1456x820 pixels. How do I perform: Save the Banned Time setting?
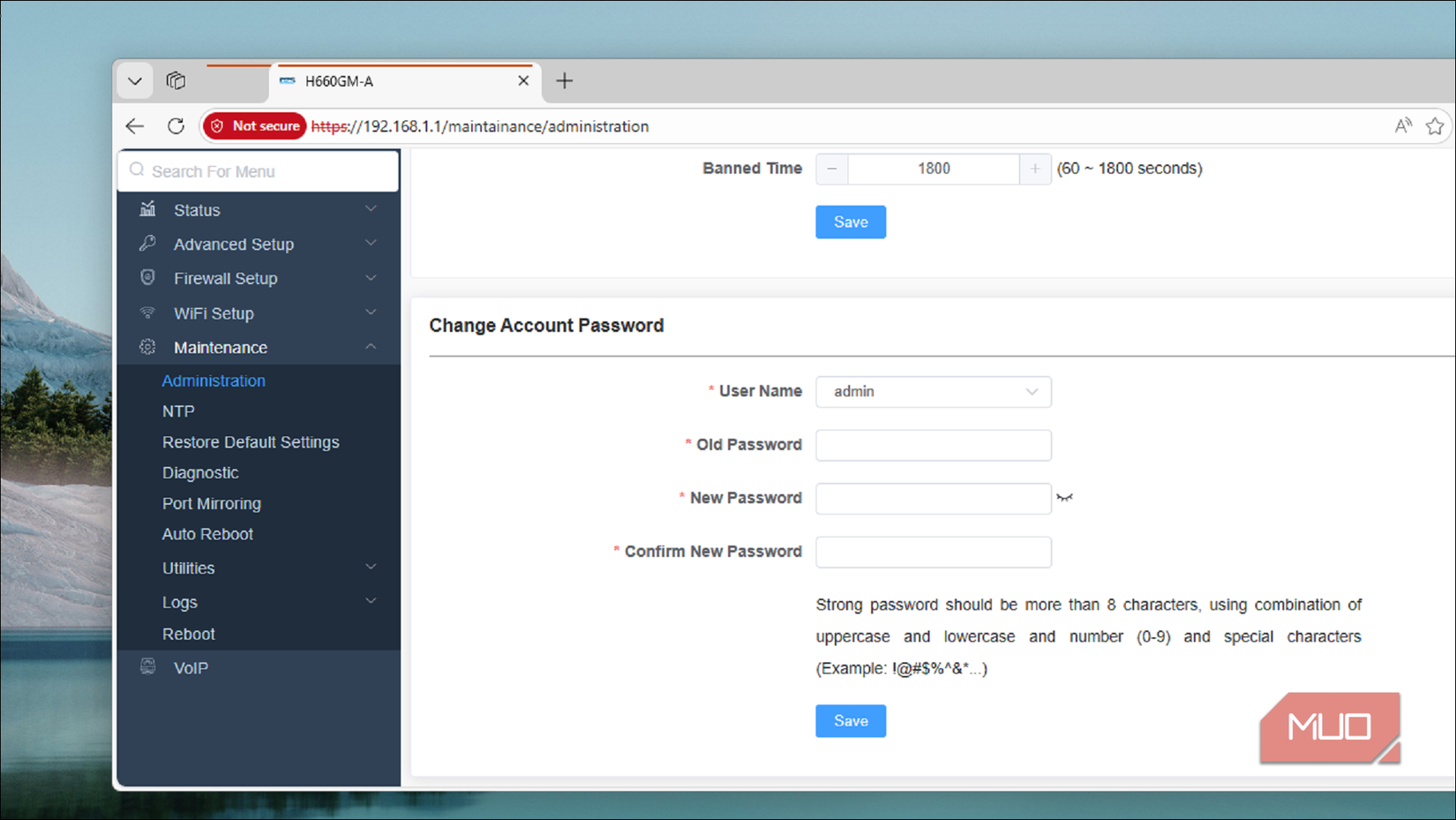point(851,222)
